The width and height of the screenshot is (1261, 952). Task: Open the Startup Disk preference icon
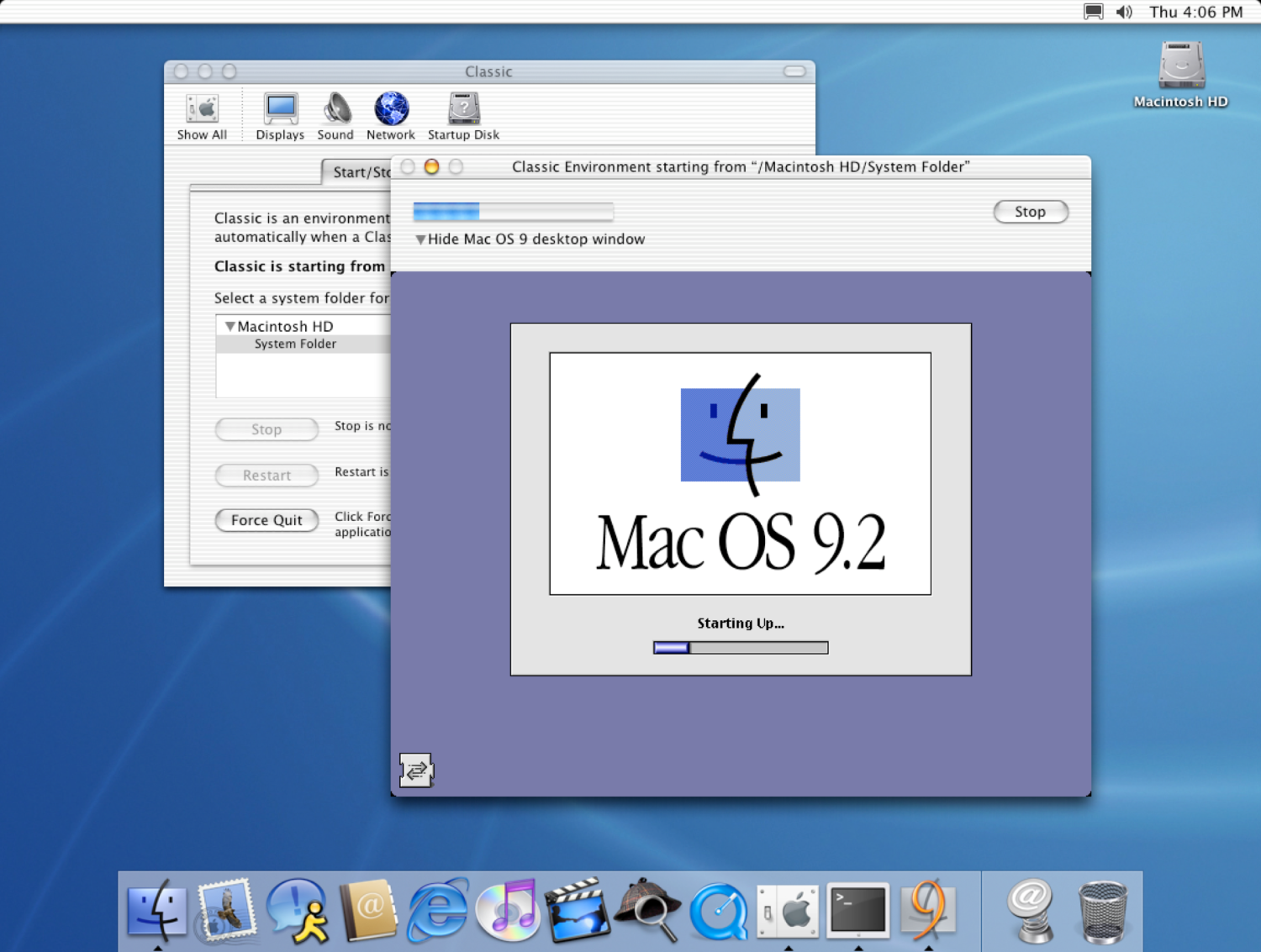(463, 117)
